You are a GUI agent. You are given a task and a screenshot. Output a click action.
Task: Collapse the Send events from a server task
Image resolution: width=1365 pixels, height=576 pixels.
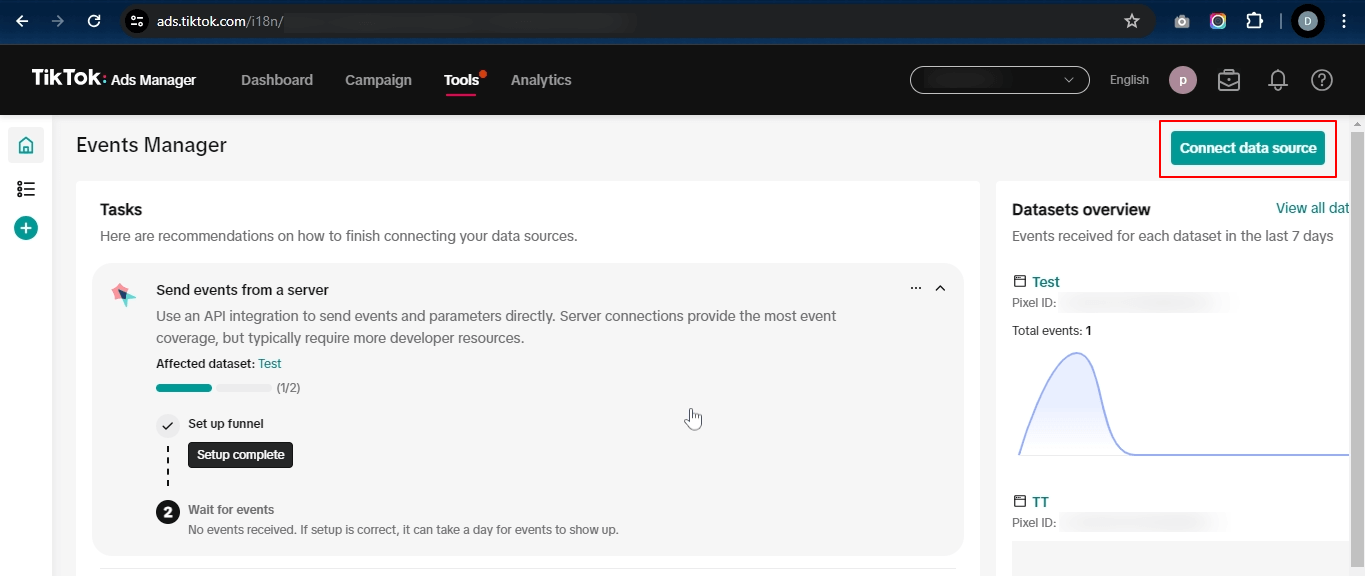tap(940, 288)
